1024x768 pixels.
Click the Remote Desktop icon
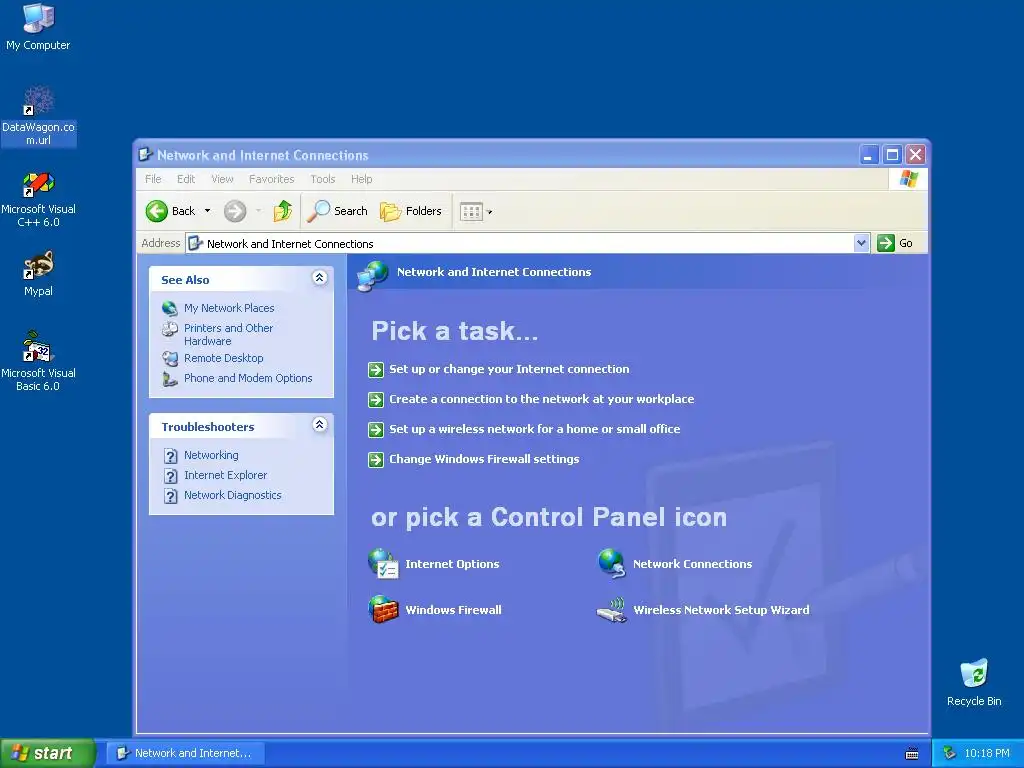pos(170,359)
